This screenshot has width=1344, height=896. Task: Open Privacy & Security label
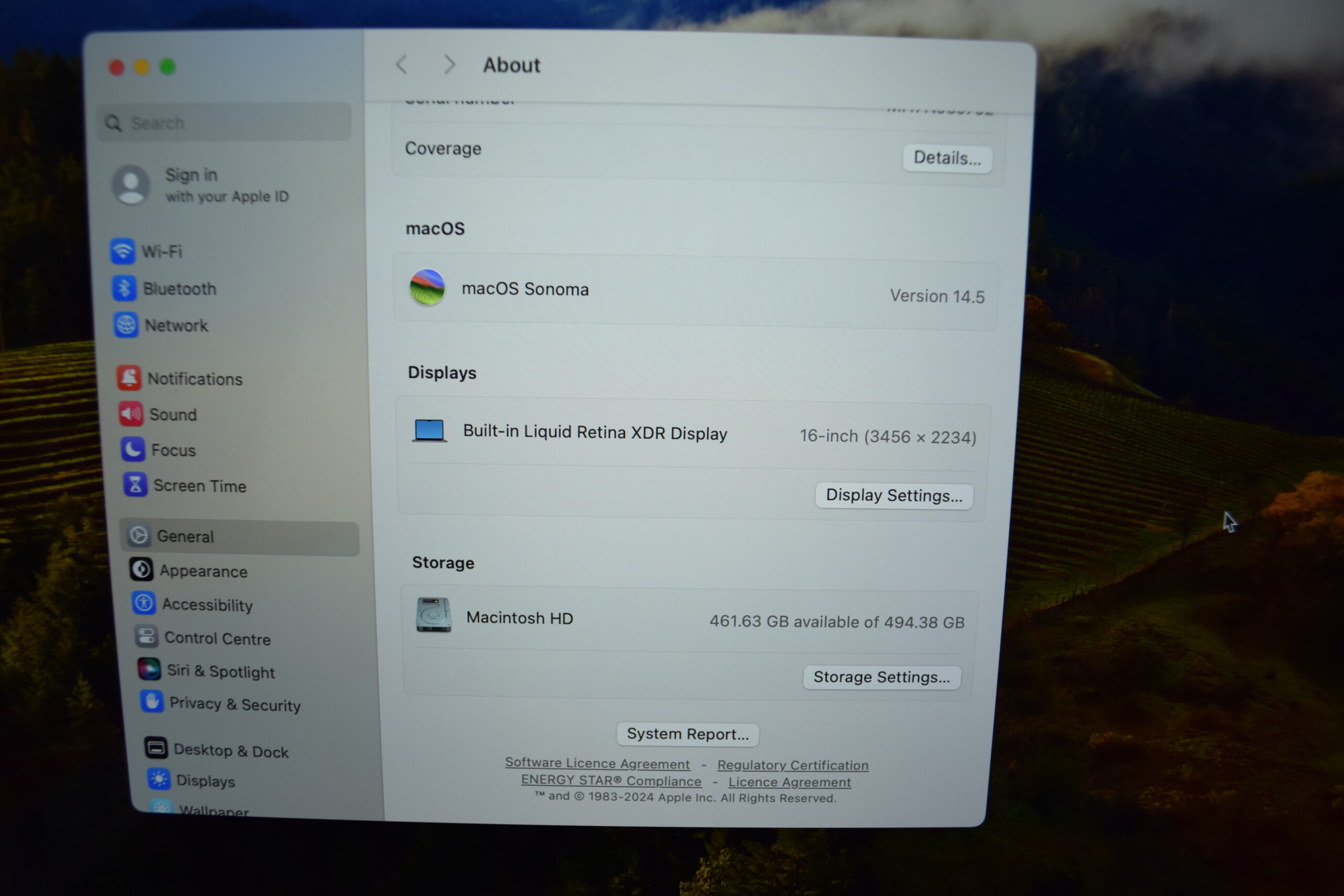[235, 704]
